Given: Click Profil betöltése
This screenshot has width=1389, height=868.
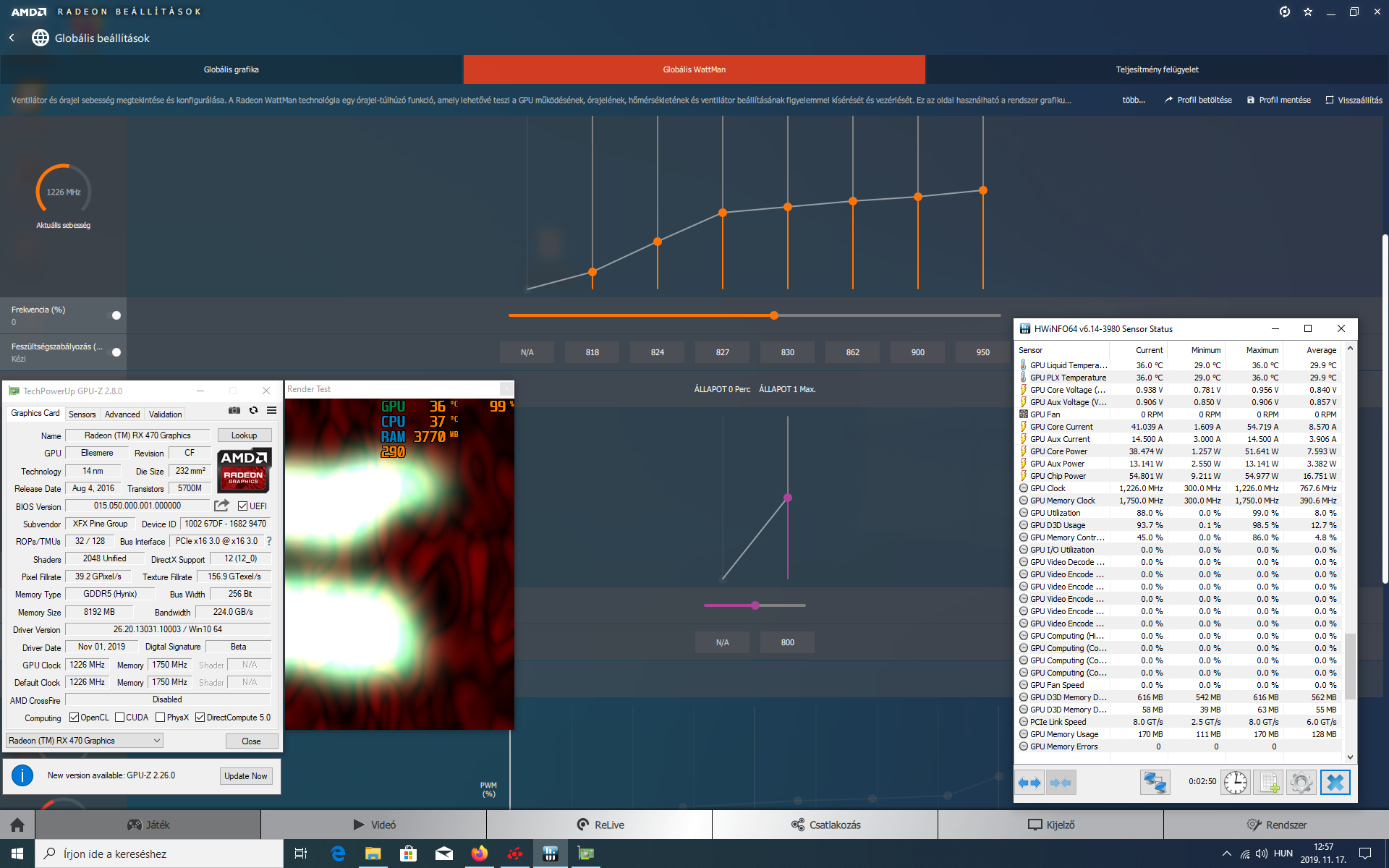Looking at the screenshot, I should [x=1198, y=100].
